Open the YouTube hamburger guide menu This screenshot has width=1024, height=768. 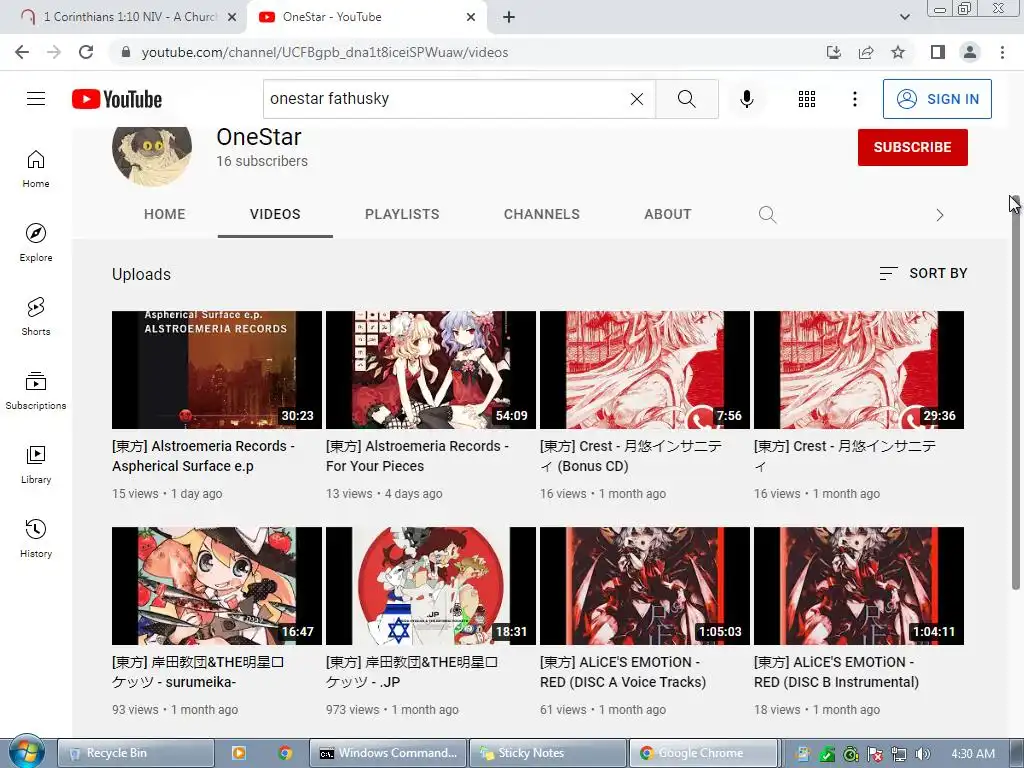[x=36, y=99]
